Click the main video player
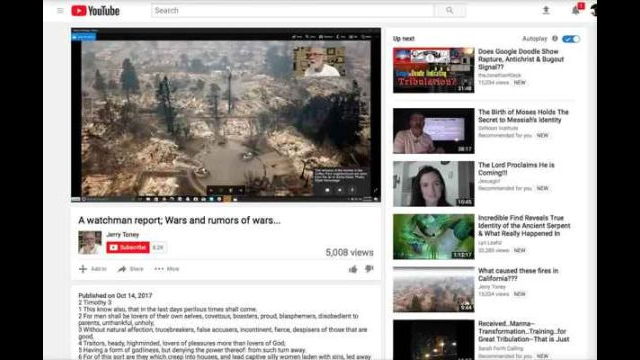 pyautogui.click(x=226, y=115)
